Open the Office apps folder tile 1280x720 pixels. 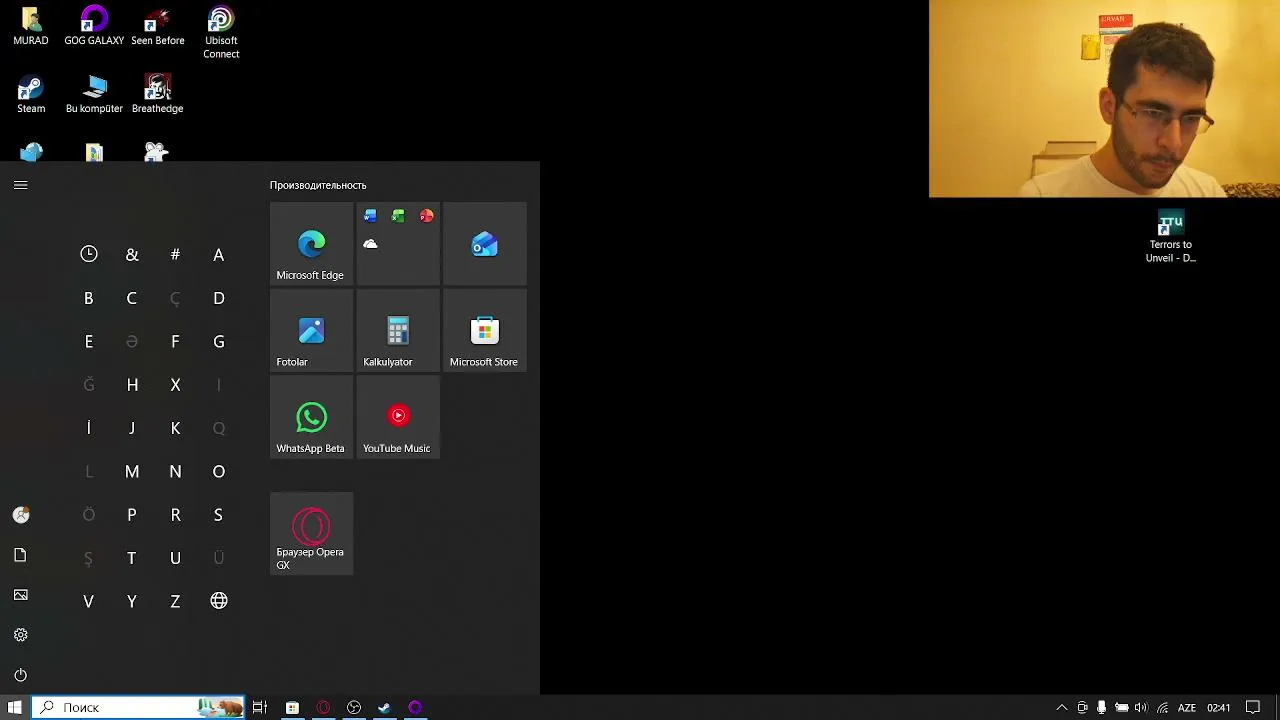coord(398,244)
